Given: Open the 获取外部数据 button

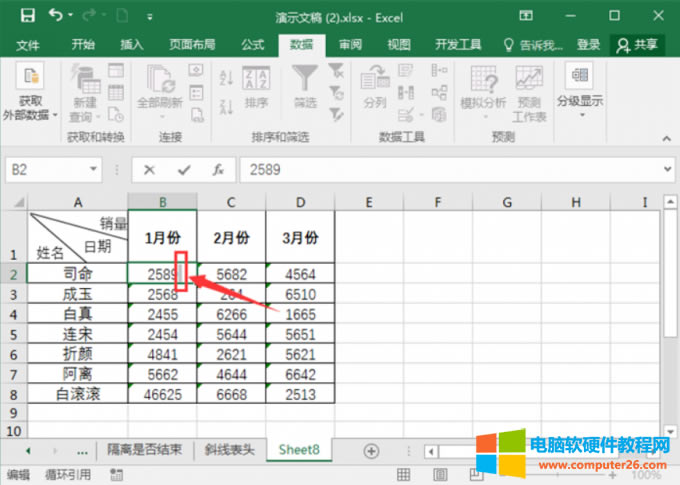Looking at the screenshot, I should [30, 94].
